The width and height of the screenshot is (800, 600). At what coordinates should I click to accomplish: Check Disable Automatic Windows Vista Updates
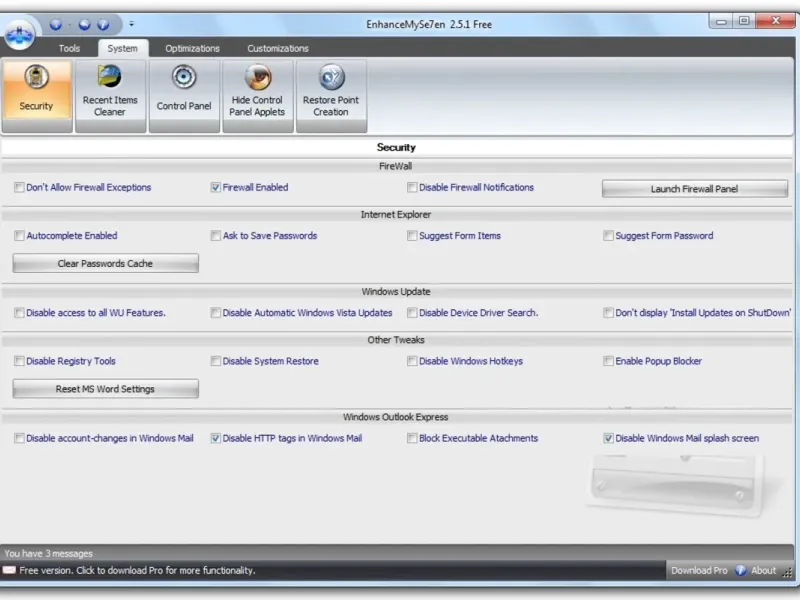[216, 312]
